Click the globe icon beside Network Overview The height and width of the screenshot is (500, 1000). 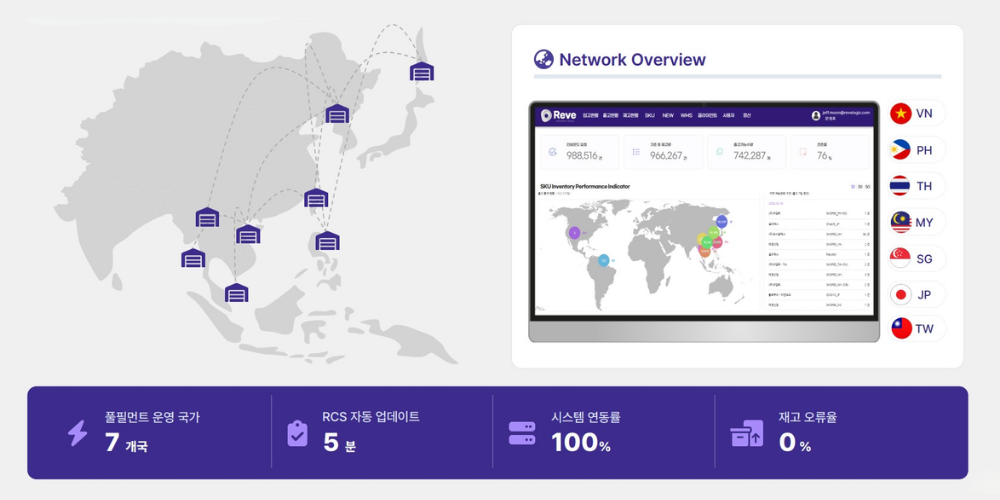point(543,59)
